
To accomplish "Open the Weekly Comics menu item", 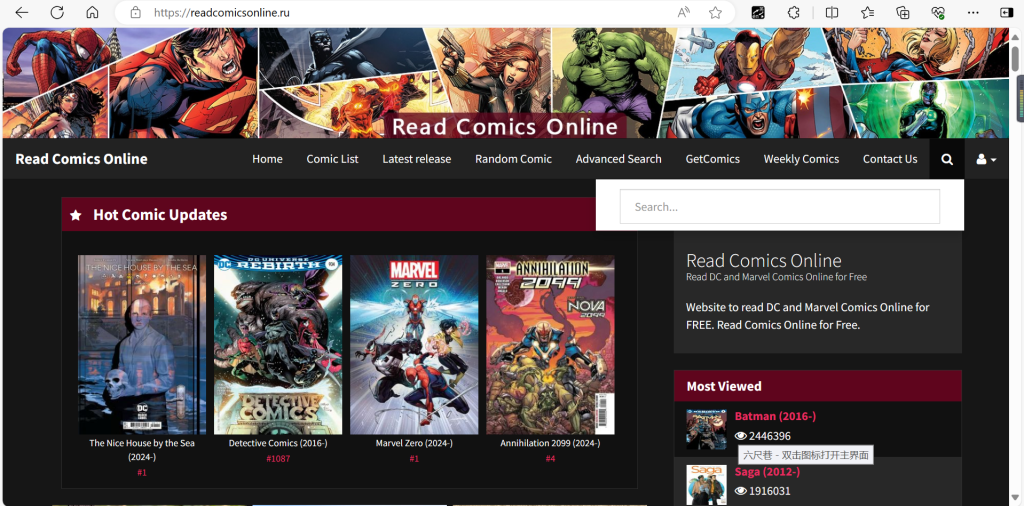I will tap(801, 159).
